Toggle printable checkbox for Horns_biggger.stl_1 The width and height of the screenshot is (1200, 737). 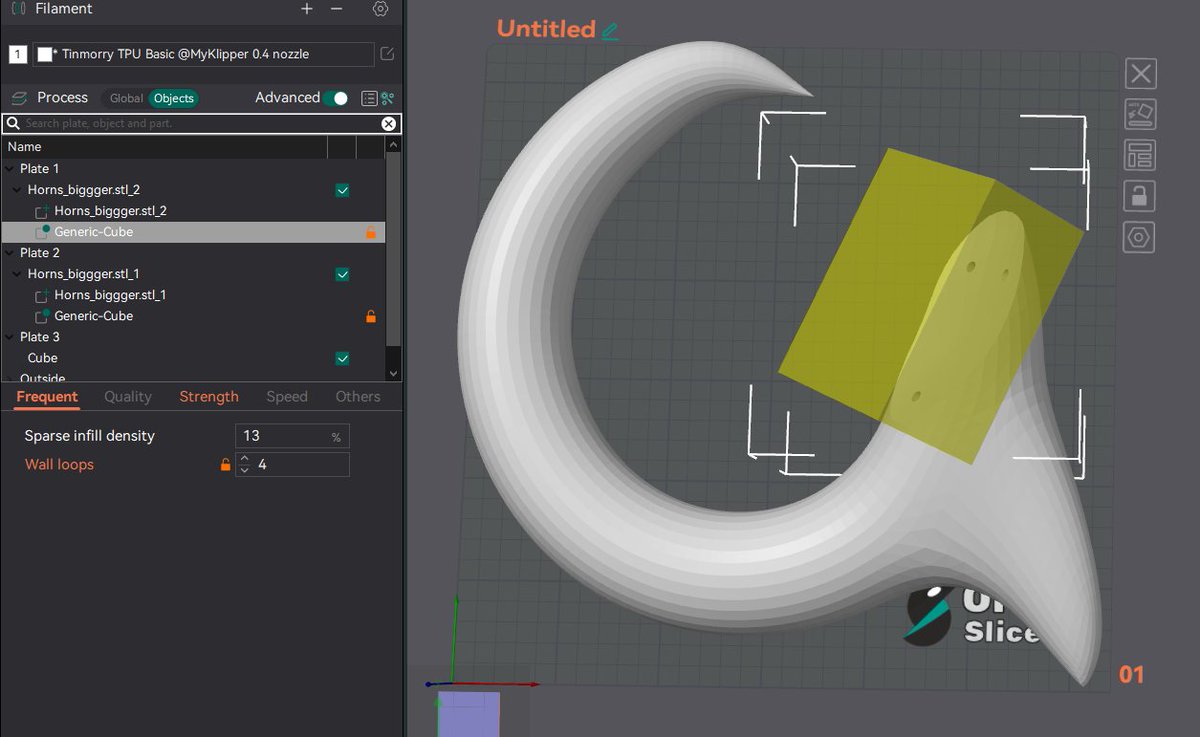tap(342, 274)
